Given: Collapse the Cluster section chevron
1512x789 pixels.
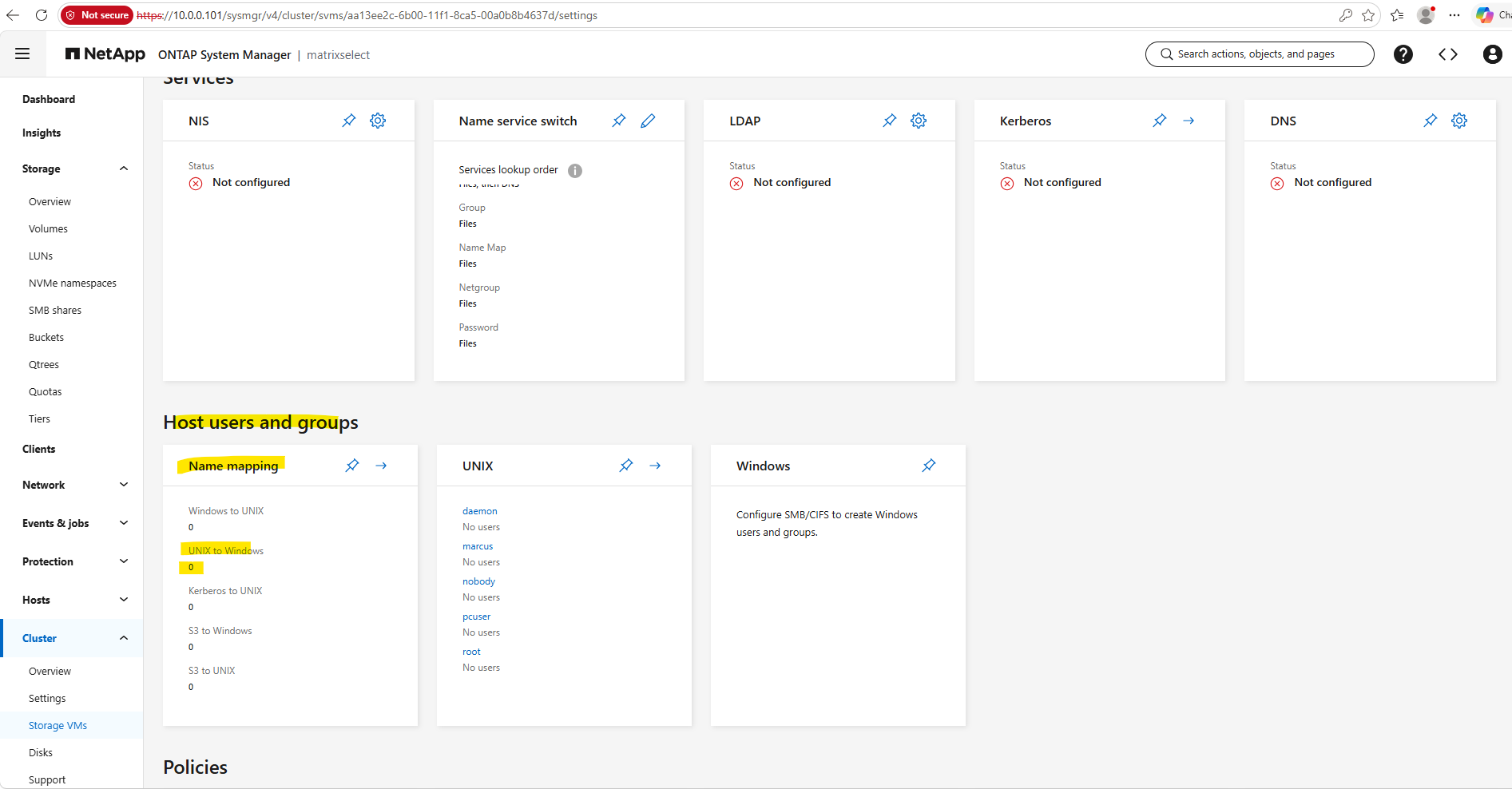Looking at the screenshot, I should tap(124, 638).
